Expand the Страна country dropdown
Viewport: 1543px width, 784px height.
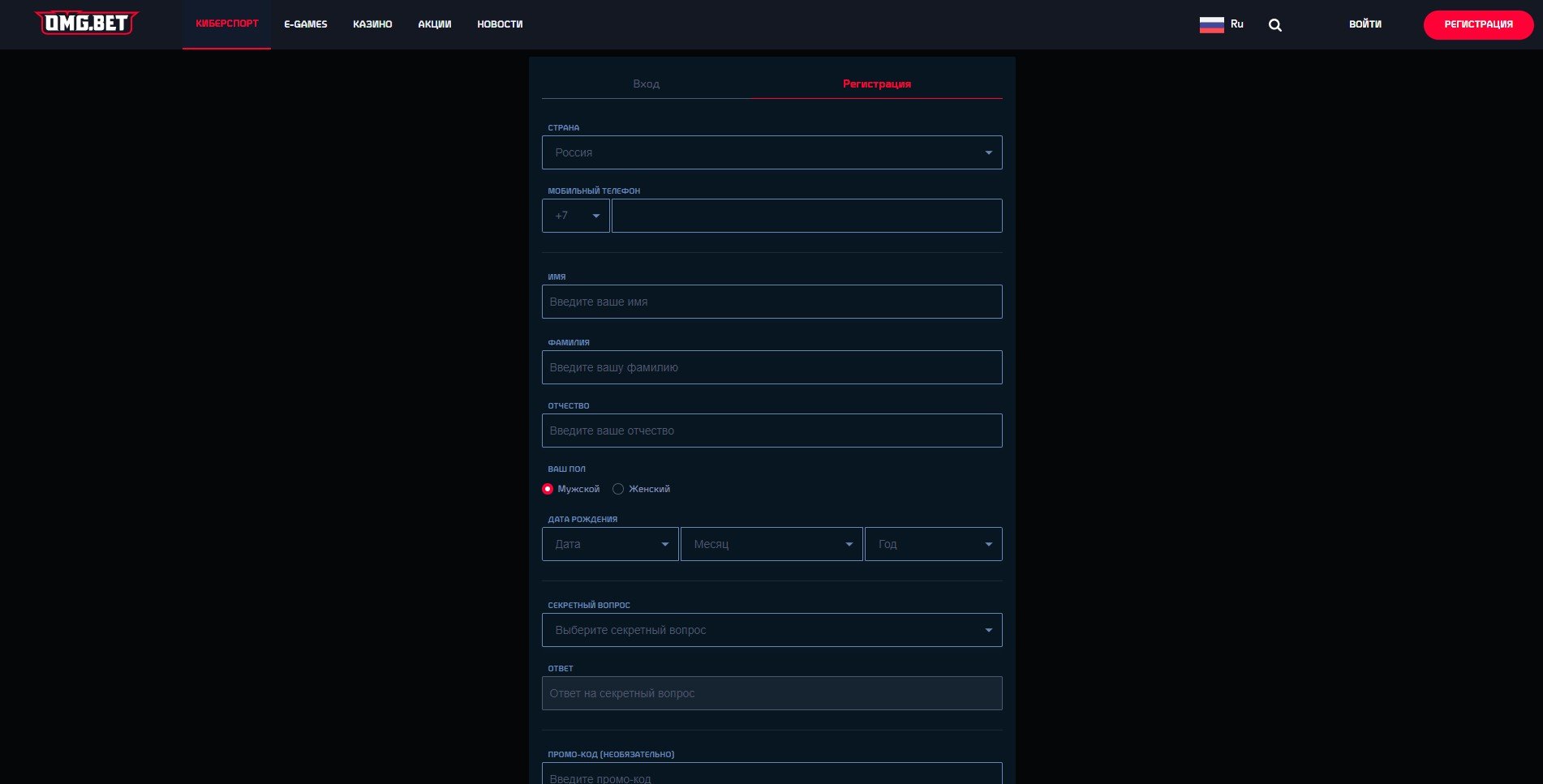point(771,152)
